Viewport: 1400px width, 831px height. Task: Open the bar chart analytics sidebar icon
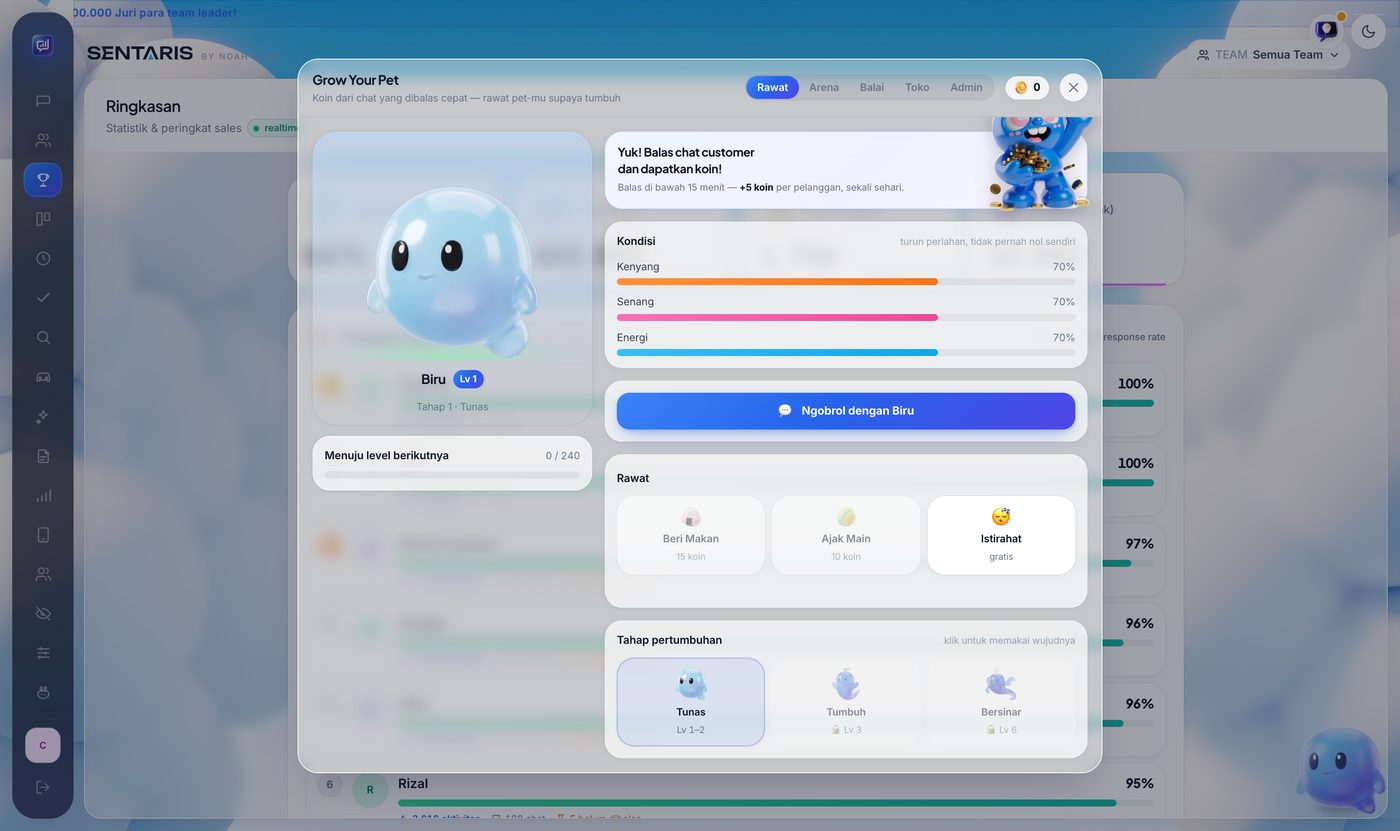43,495
